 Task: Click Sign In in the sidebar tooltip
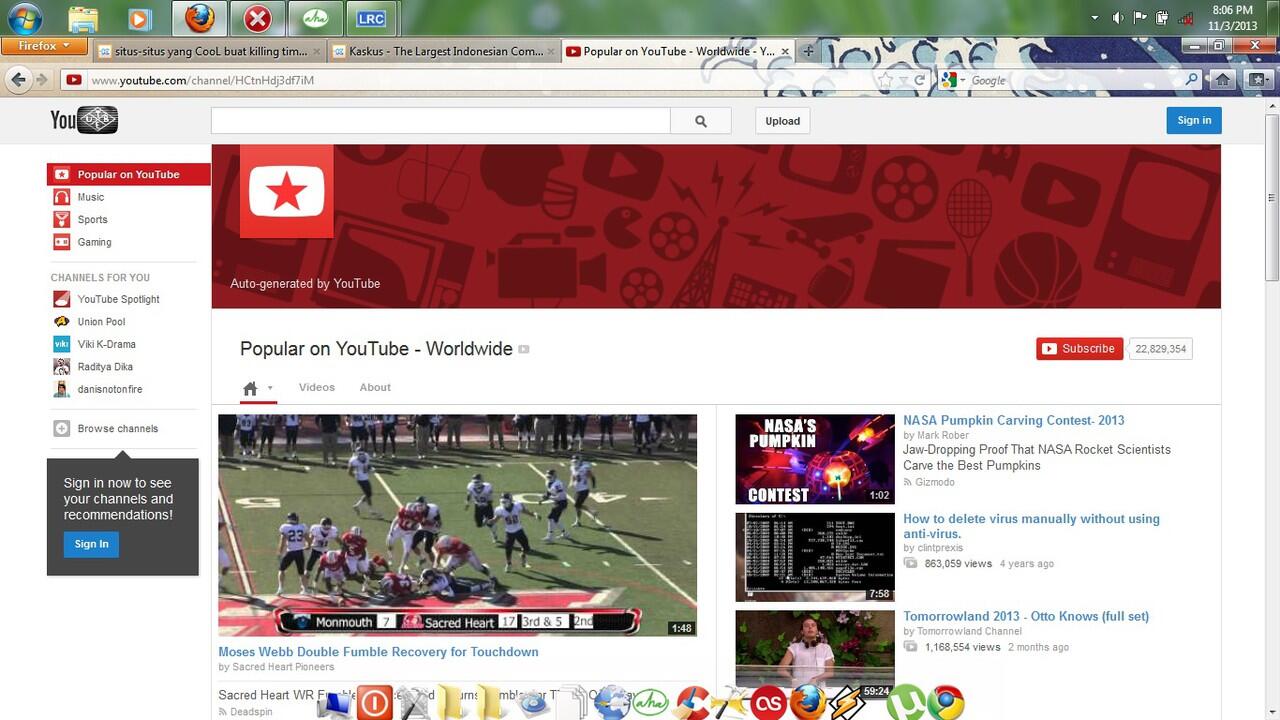[x=91, y=544]
